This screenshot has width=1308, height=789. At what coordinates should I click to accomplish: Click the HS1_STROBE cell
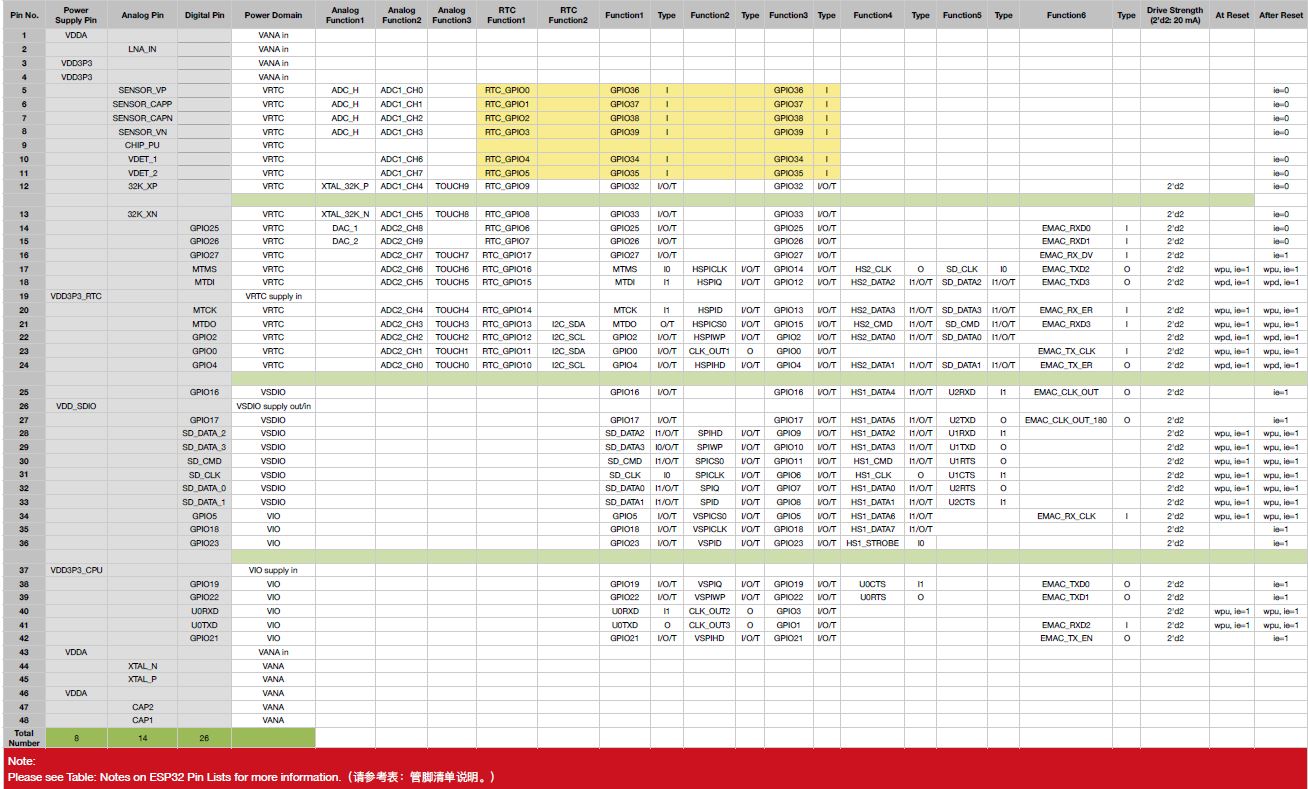click(x=872, y=543)
